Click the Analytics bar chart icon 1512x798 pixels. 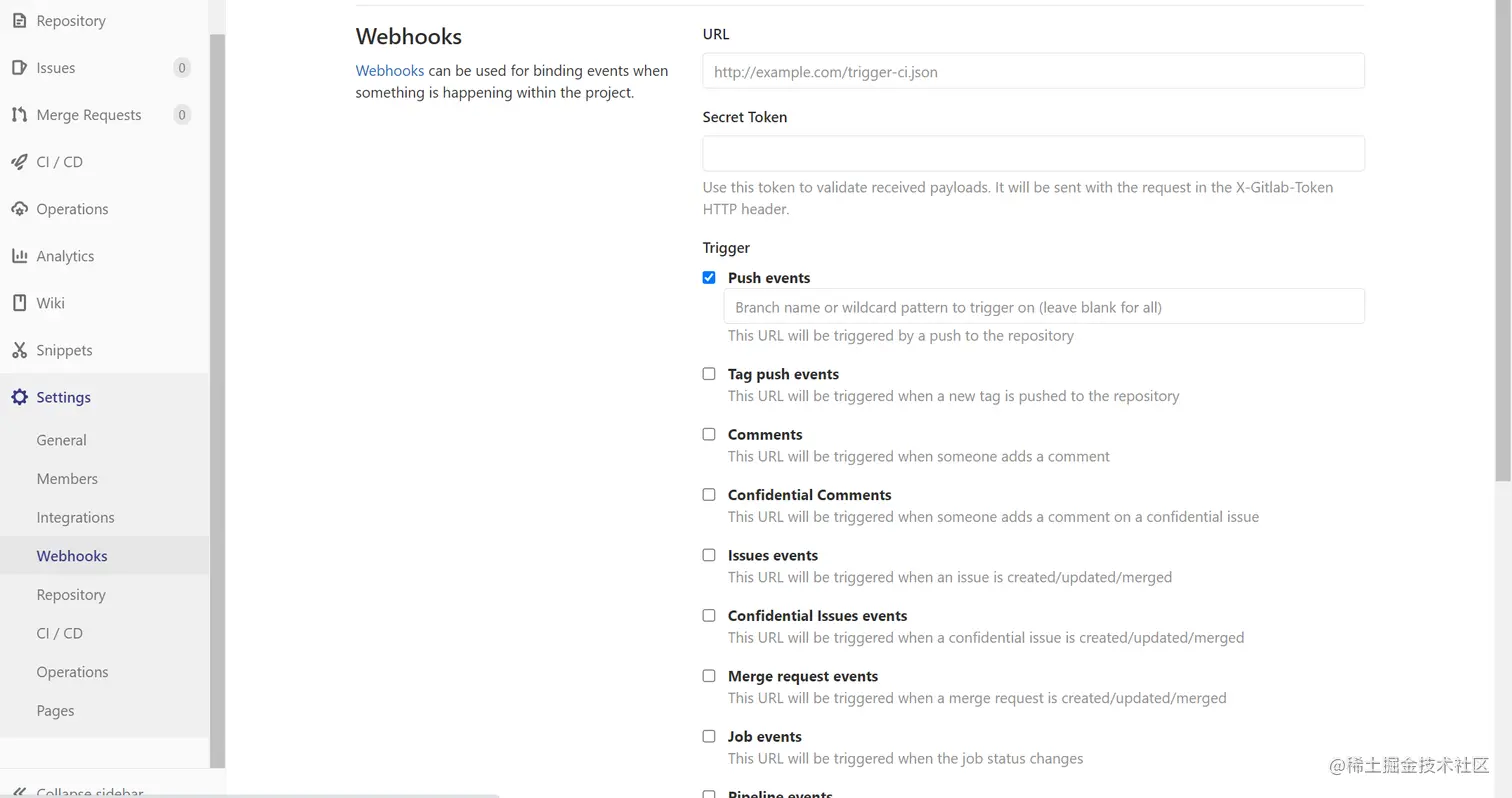19,256
